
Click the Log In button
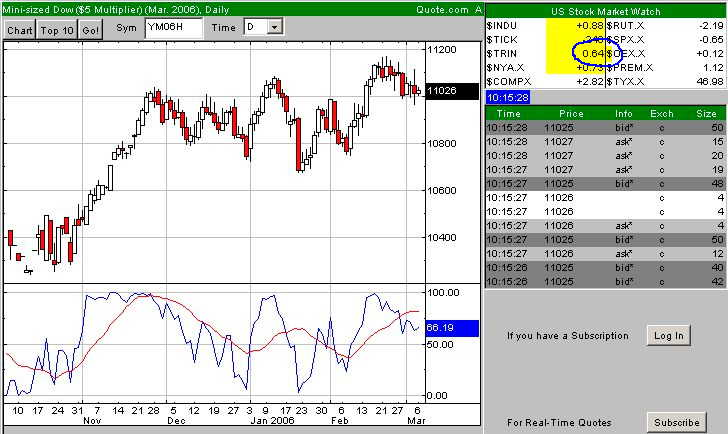669,336
